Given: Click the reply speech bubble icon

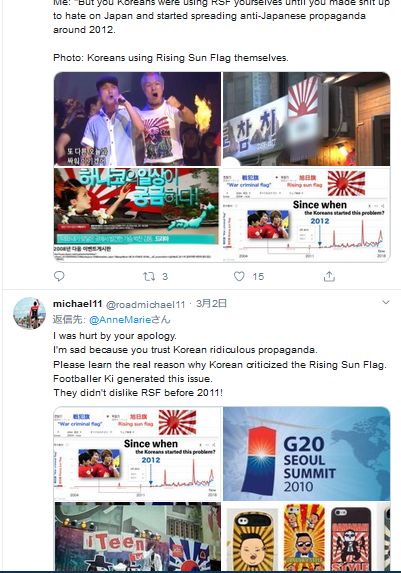Looking at the screenshot, I should 59,276.
